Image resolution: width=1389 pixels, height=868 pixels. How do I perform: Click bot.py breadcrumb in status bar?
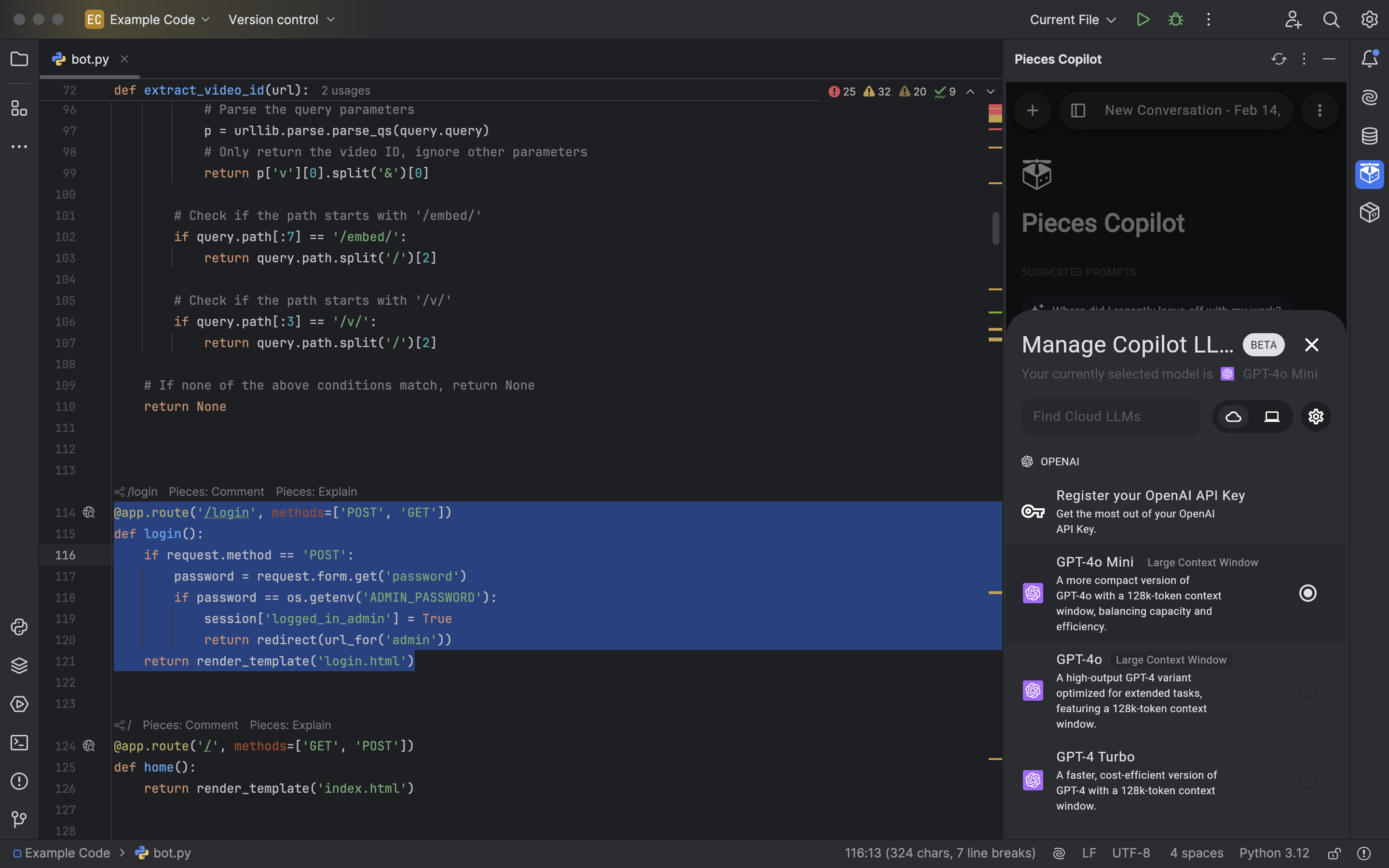[x=163, y=853]
